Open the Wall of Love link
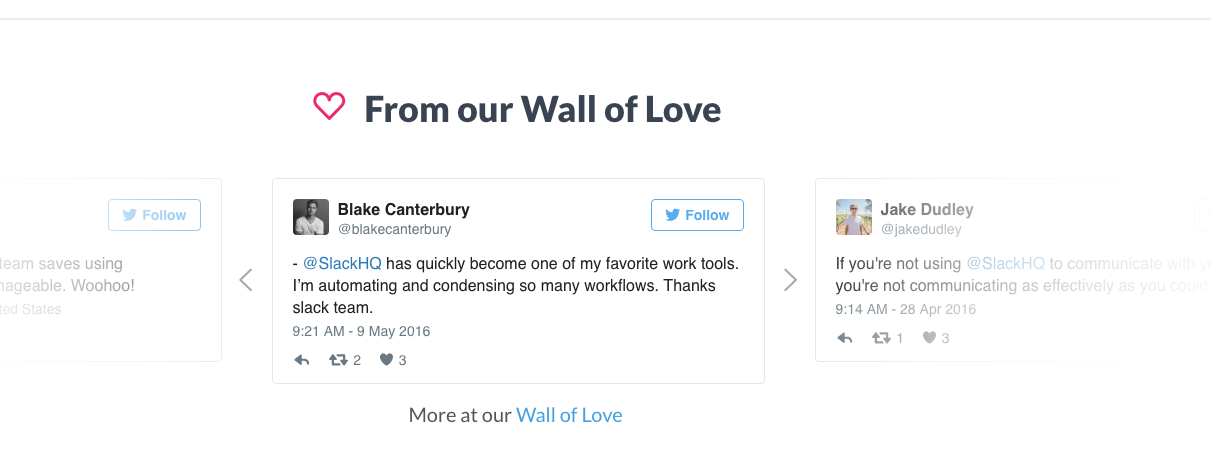 coord(569,415)
